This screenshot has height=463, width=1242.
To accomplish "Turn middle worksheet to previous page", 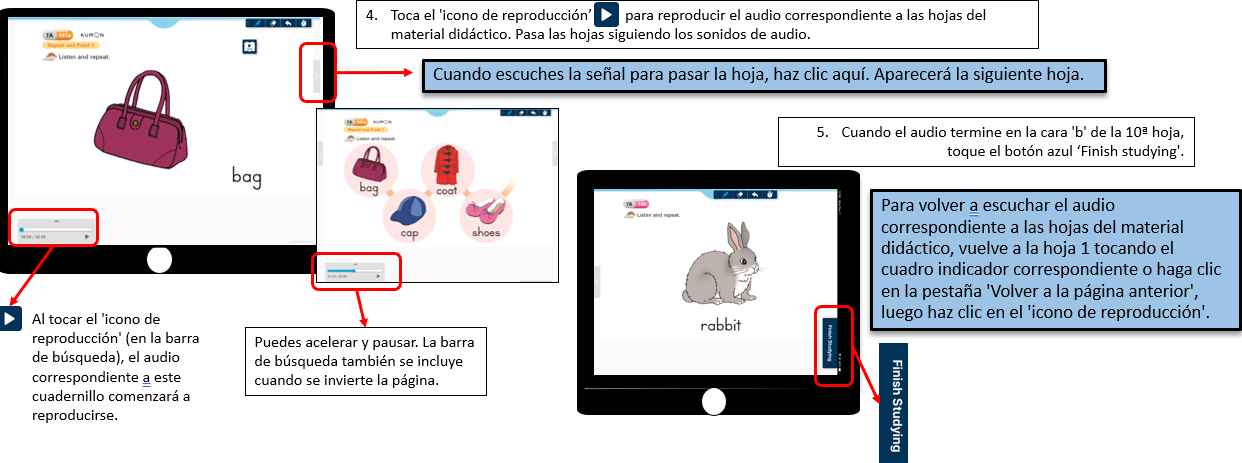I will click(320, 152).
